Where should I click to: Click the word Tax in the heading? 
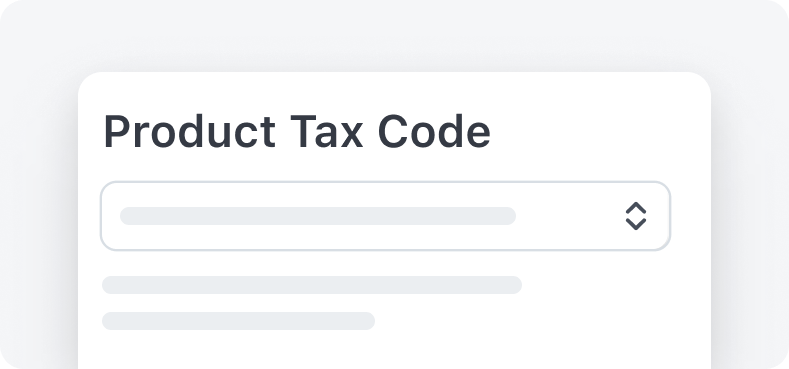tap(327, 132)
